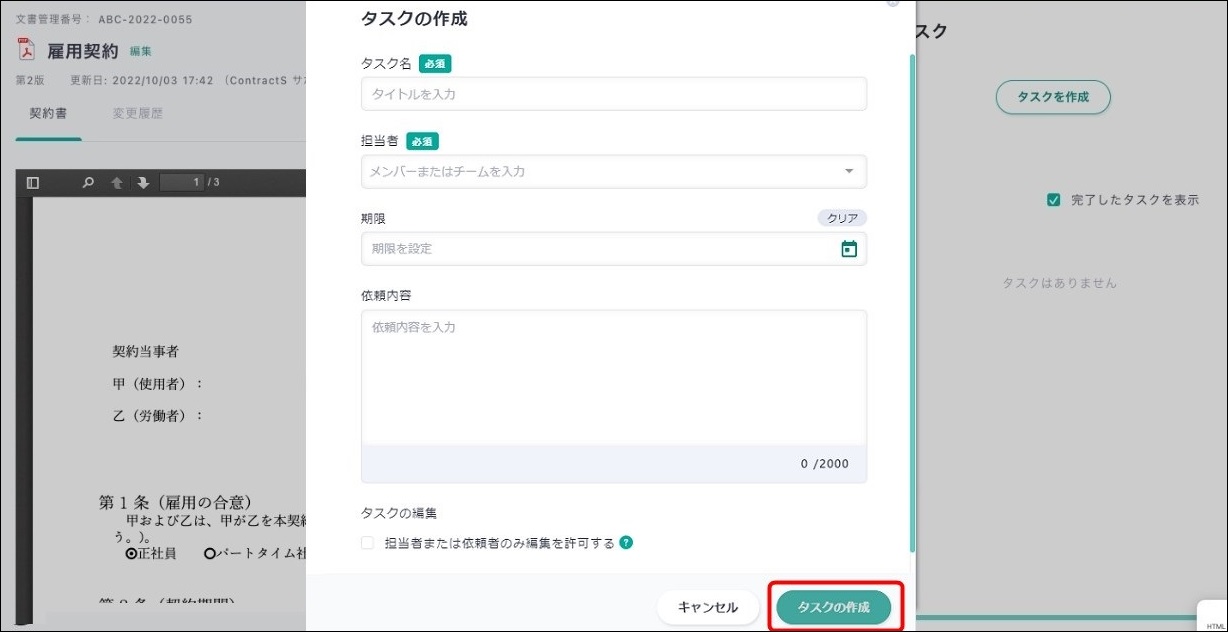
Task: Go to previous page with up arrow
Action: tap(117, 182)
